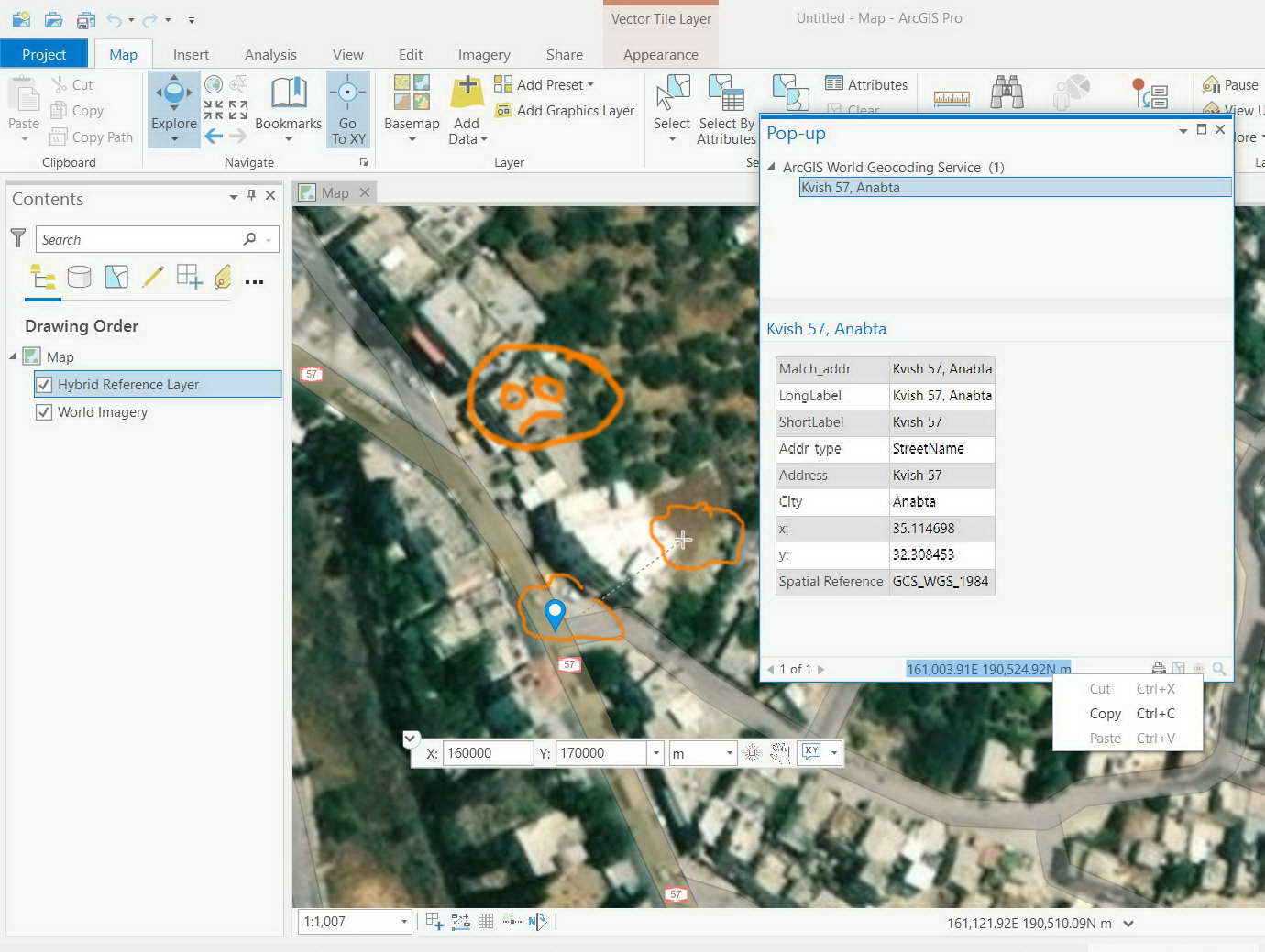The height and width of the screenshot is (952, 1265).
Task: Open the Attributes button in ribbon
Action: (x=866, y=84)
